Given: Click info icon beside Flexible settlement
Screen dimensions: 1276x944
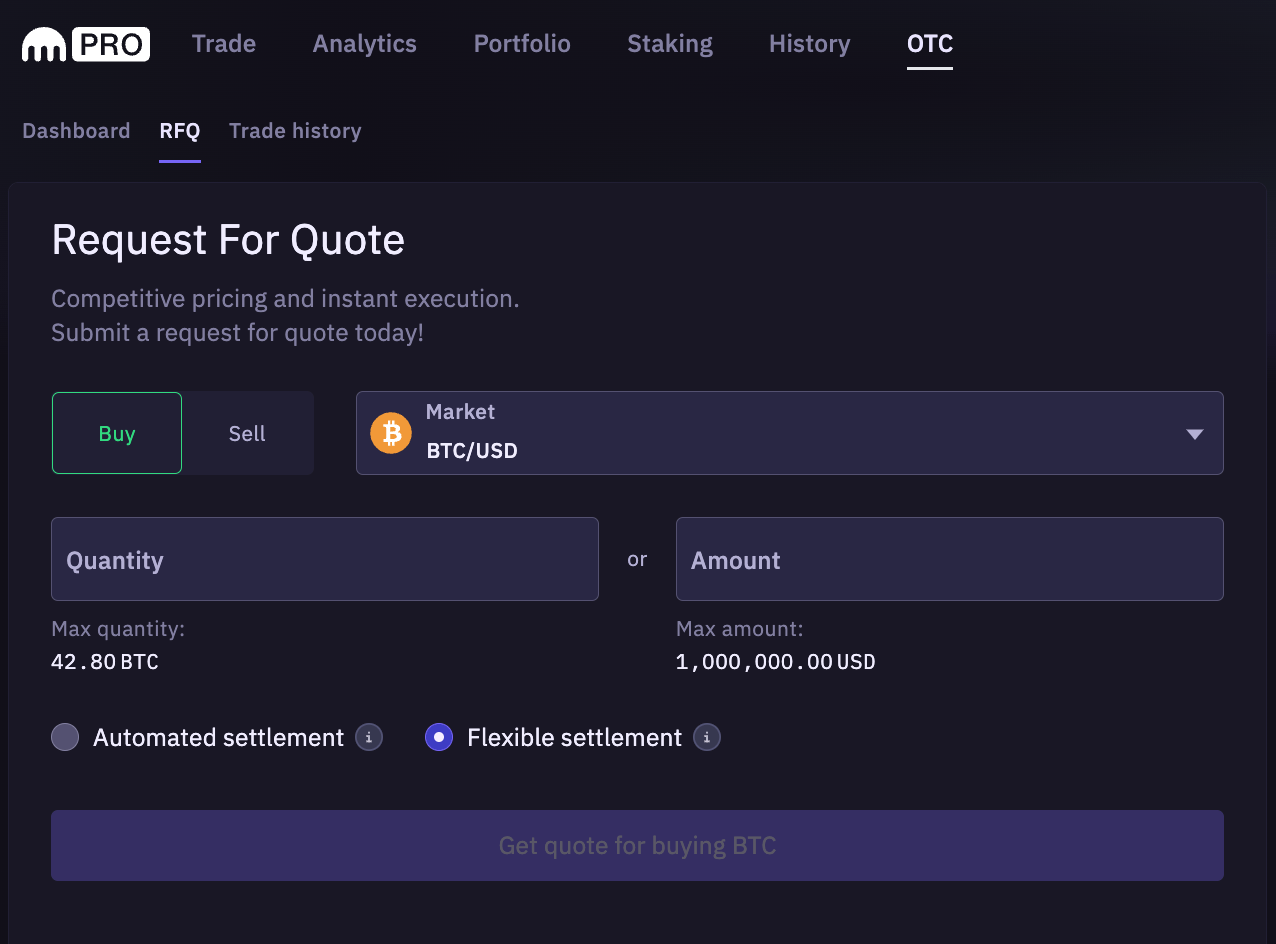Looking at the screenshot, I should tap(707, 738).
